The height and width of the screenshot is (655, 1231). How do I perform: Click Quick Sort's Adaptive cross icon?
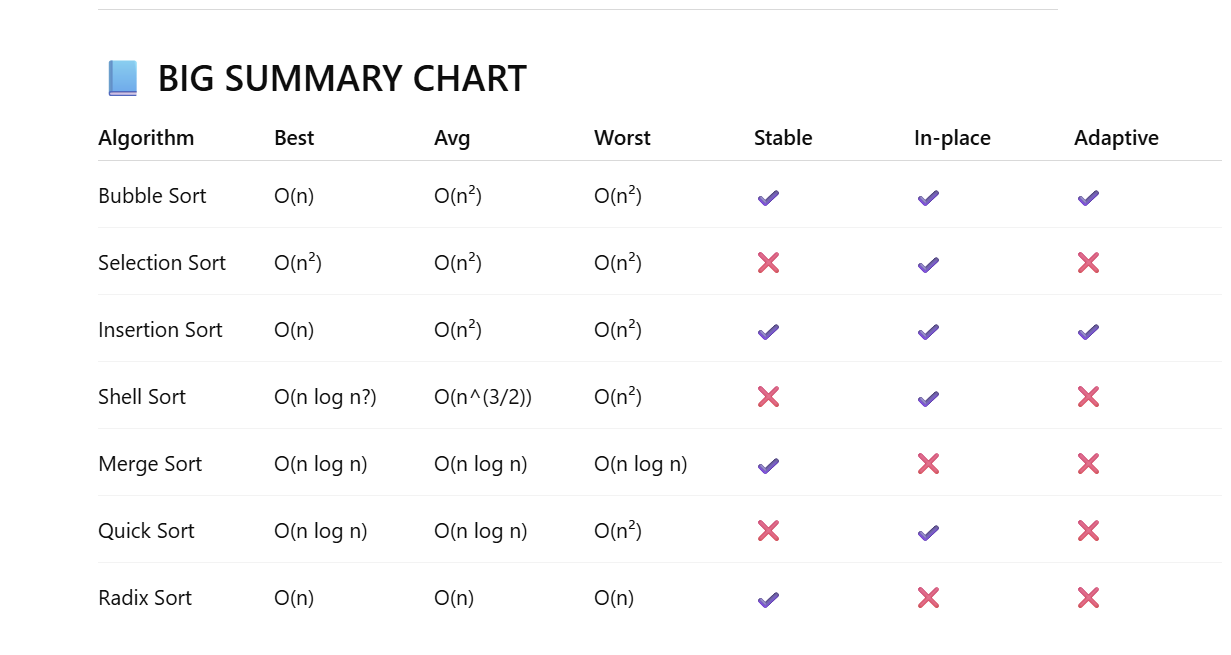pos(1088,531)
